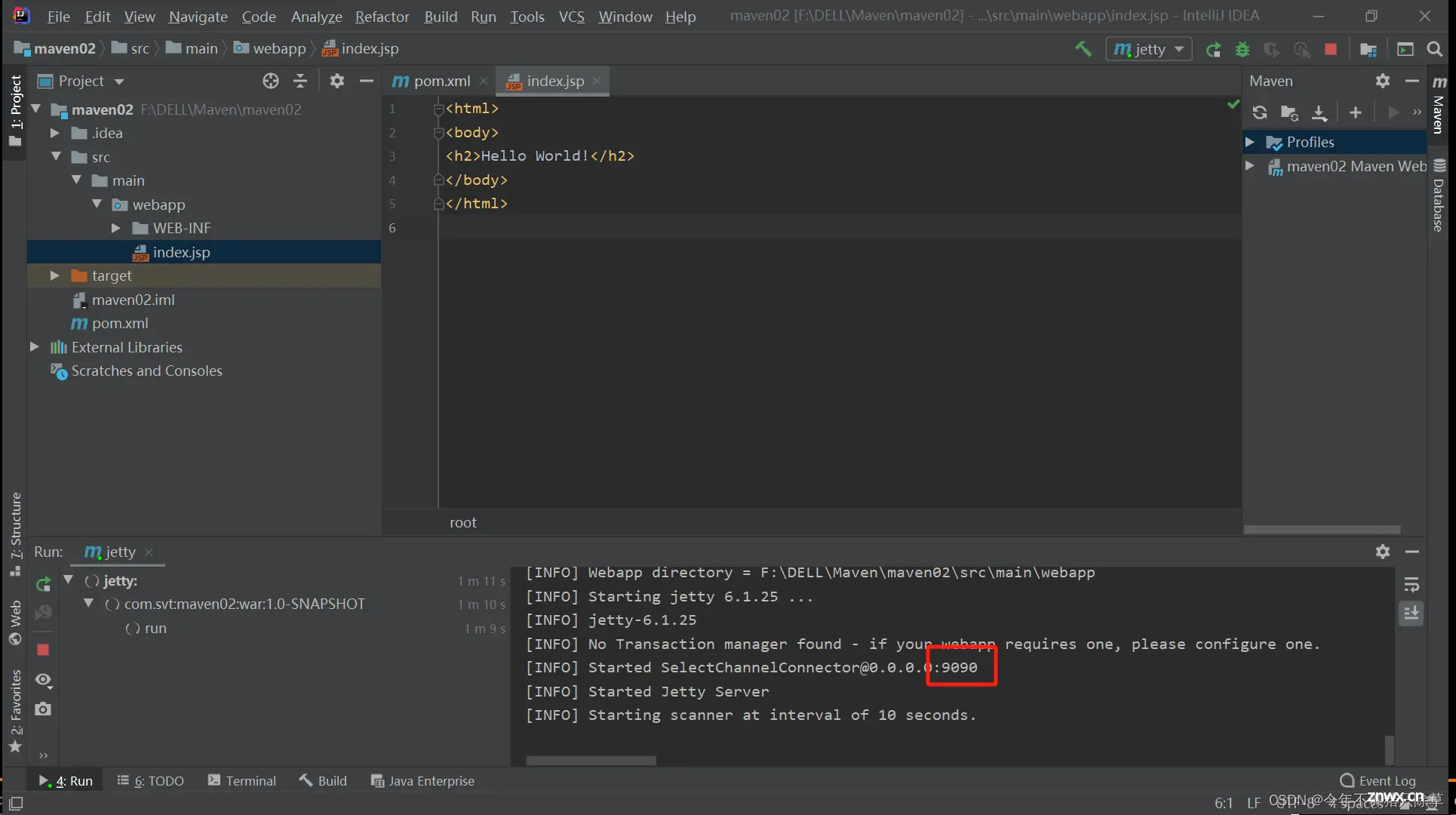1456x815 pixels.
Task: Expand the target folder
Action: pyautogui.click(x=55, y=275)
